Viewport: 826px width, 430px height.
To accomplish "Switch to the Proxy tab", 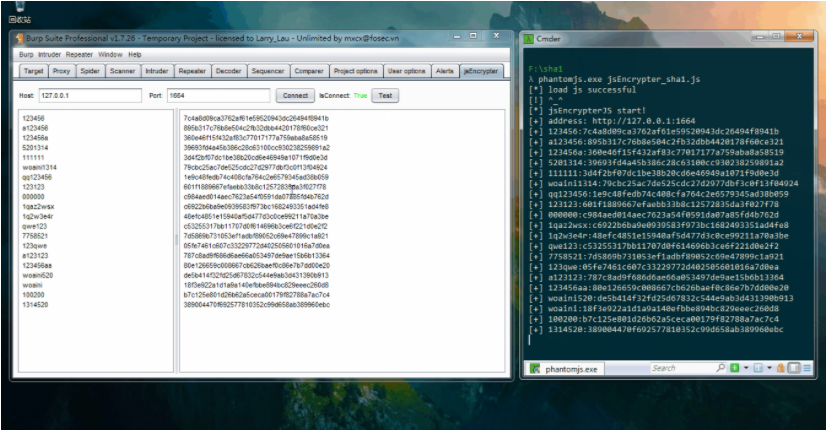I will tap(61, 71).
